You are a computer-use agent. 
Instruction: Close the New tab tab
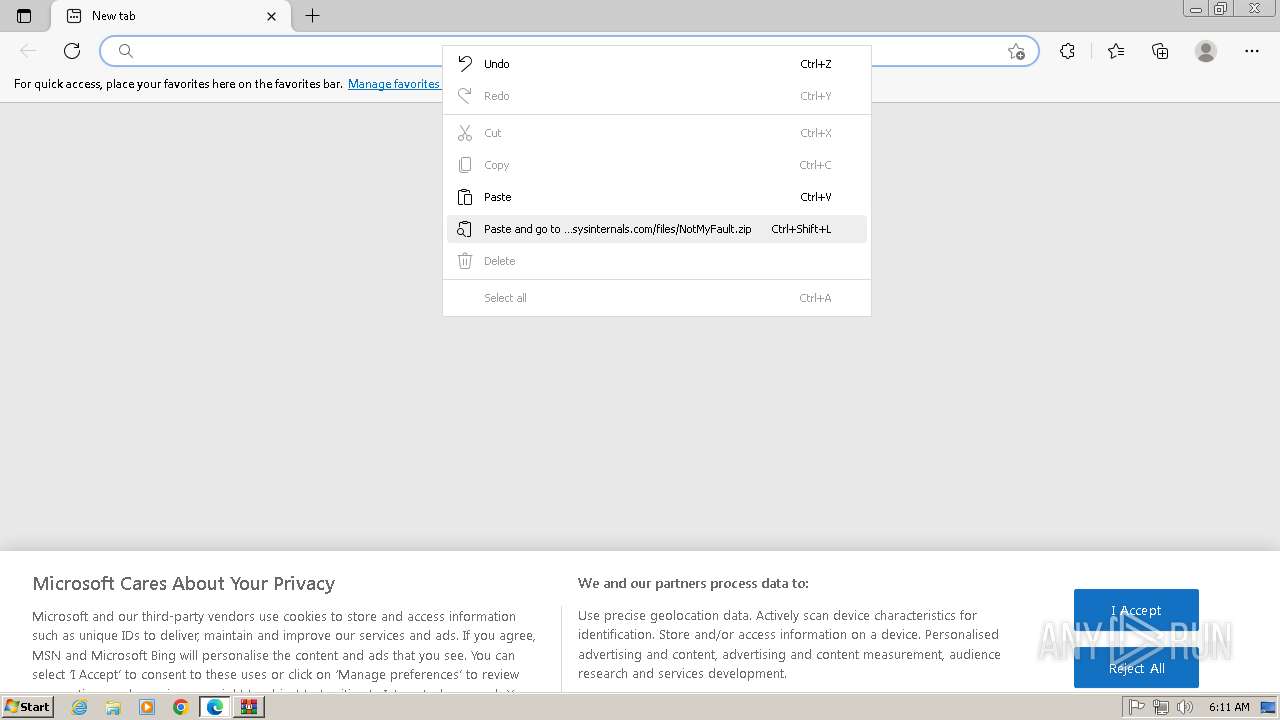click(272, 16)
